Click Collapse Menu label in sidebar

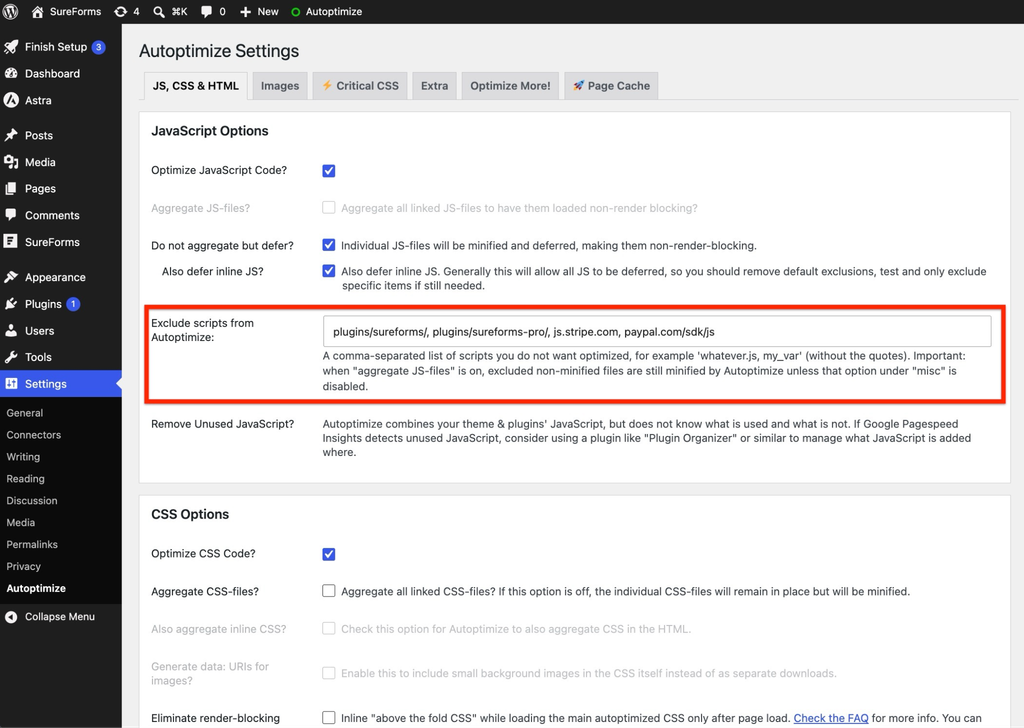tap(59, 616)
